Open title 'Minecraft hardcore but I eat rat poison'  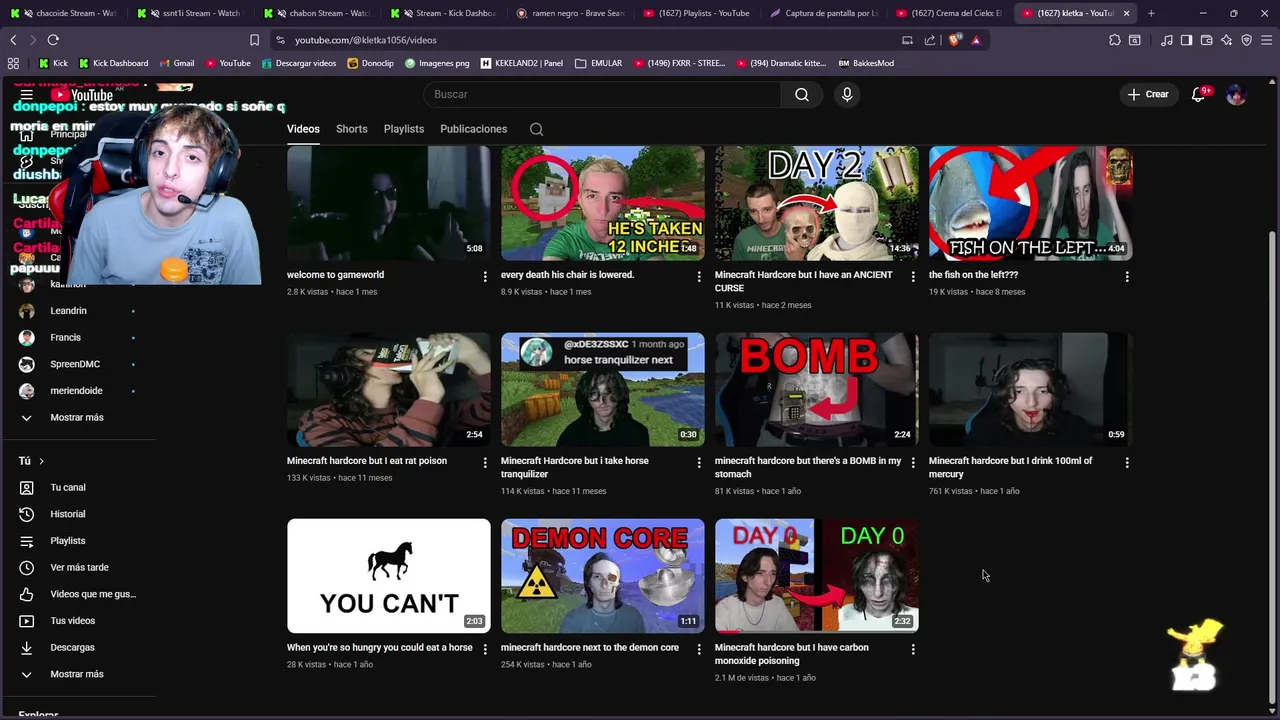point(367,461)
